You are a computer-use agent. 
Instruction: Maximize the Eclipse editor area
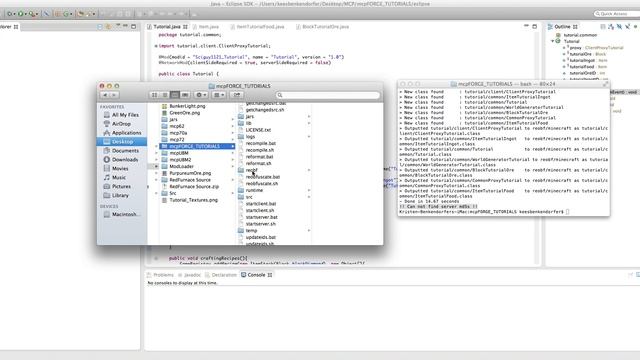[x=535, y=27]
